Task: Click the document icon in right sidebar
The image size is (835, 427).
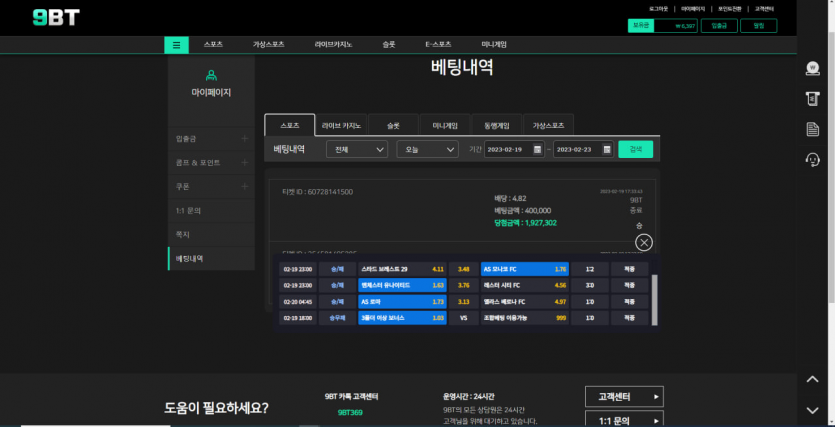Action: [813, 129]
